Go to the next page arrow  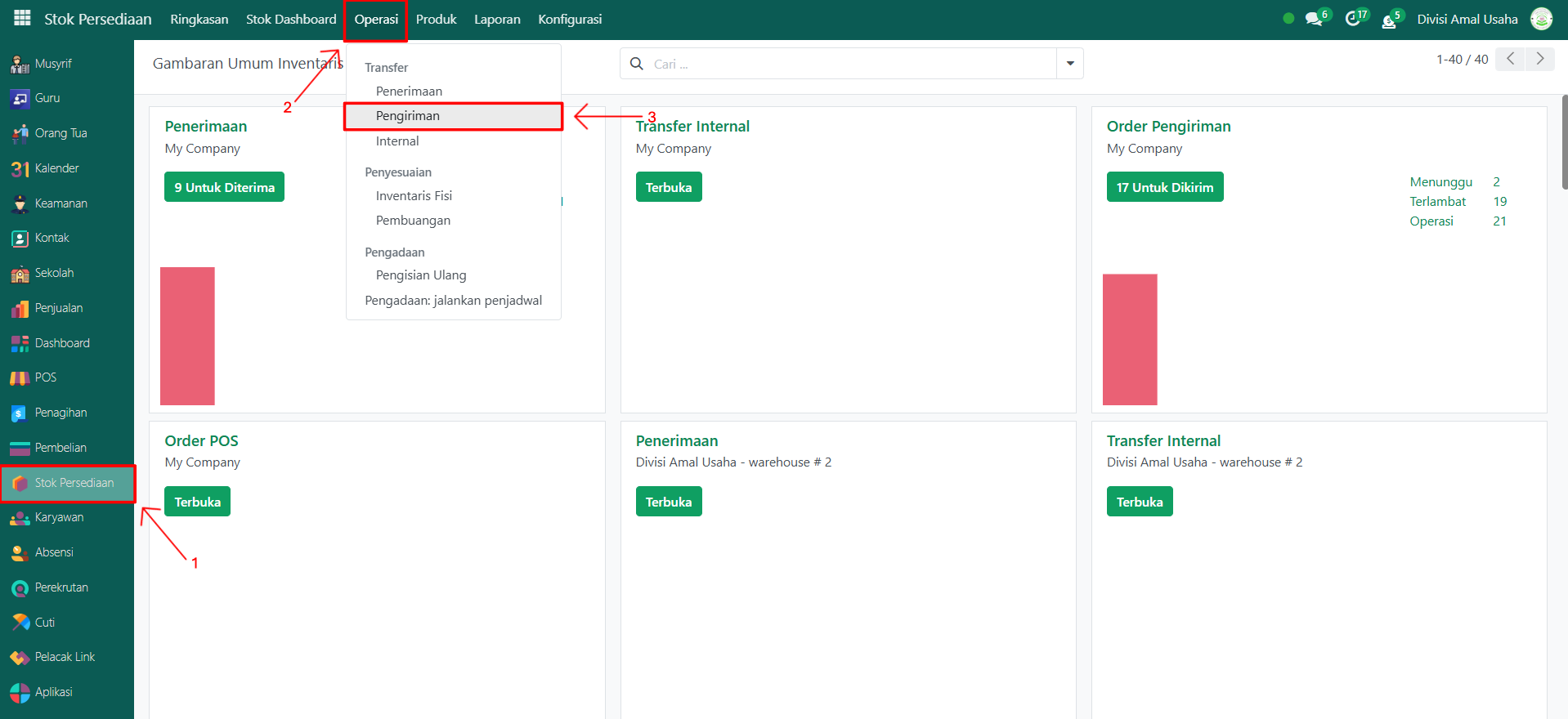[1539, 59]
